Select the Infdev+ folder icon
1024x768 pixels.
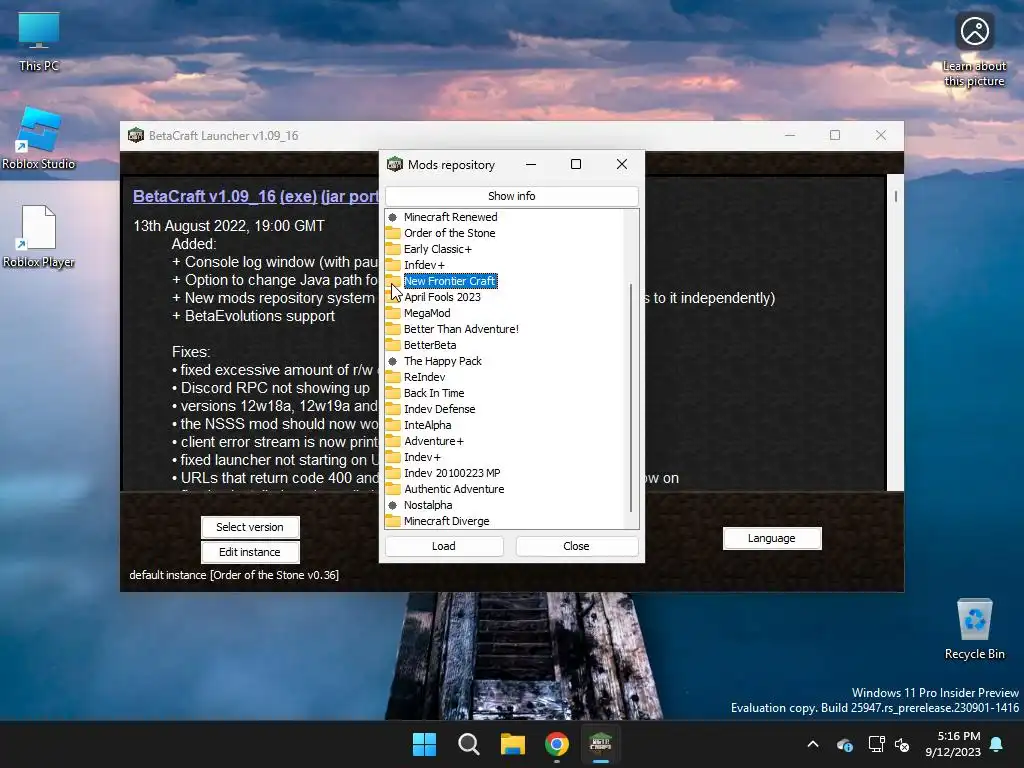pyautogui.click(x=392, y=265)
